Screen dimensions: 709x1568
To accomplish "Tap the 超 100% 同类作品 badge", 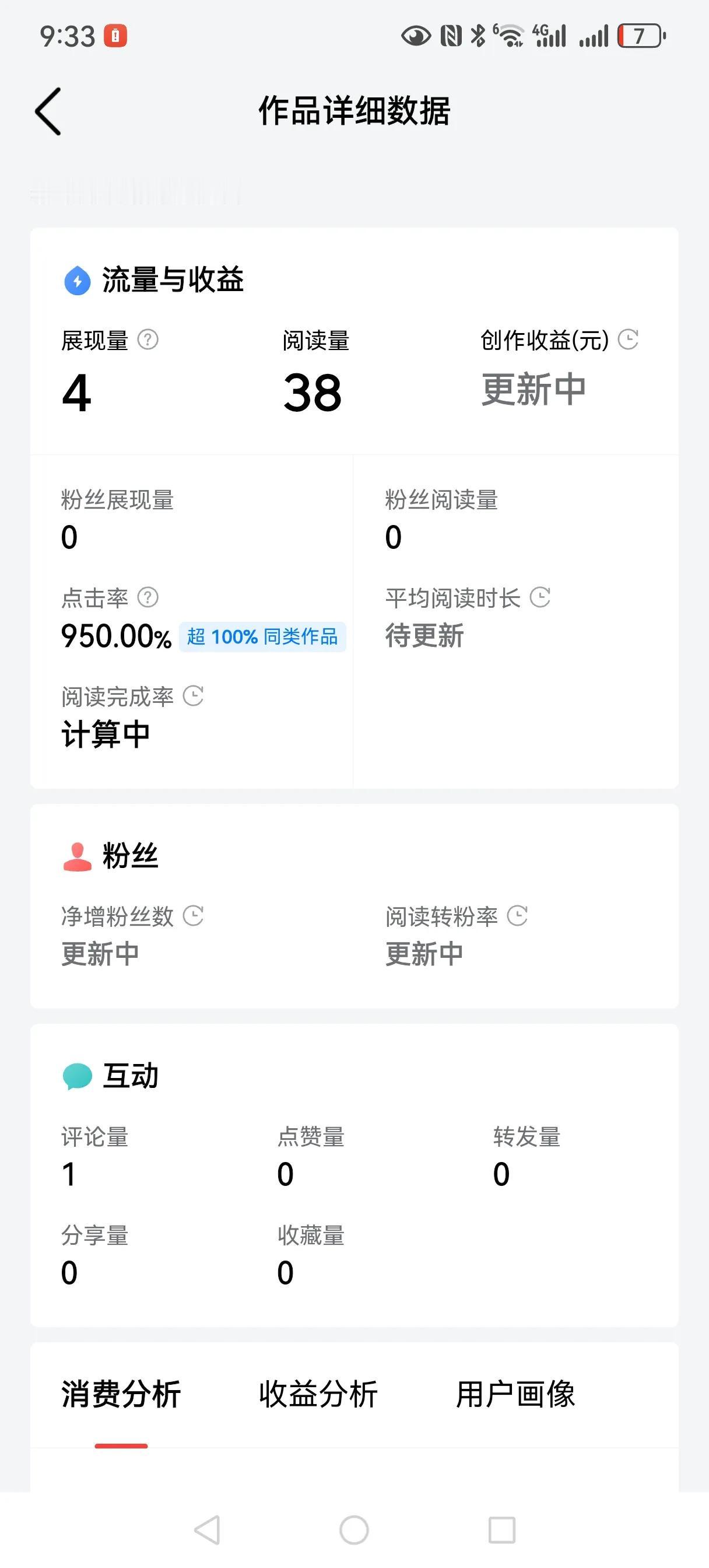I will [x=262, y=636].
